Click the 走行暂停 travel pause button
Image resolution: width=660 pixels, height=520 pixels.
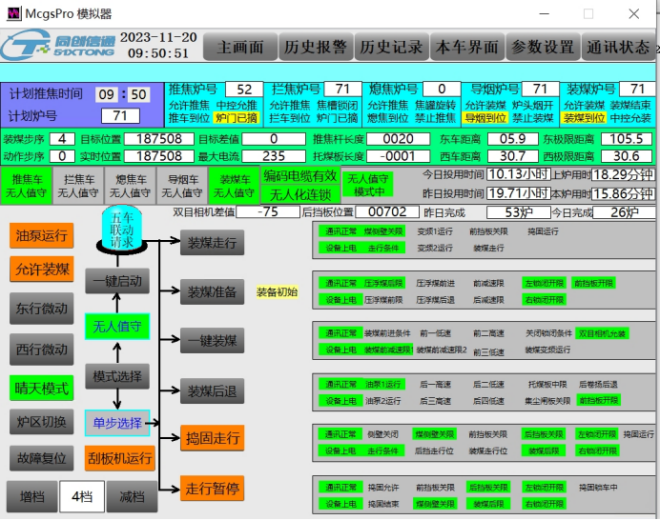212,489
